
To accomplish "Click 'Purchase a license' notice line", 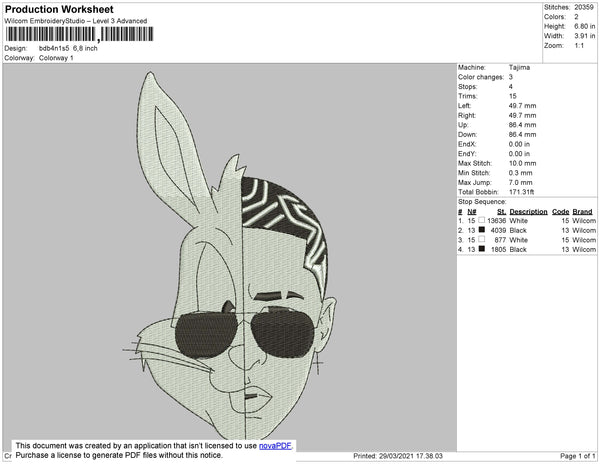I will [x=119, y=455].
